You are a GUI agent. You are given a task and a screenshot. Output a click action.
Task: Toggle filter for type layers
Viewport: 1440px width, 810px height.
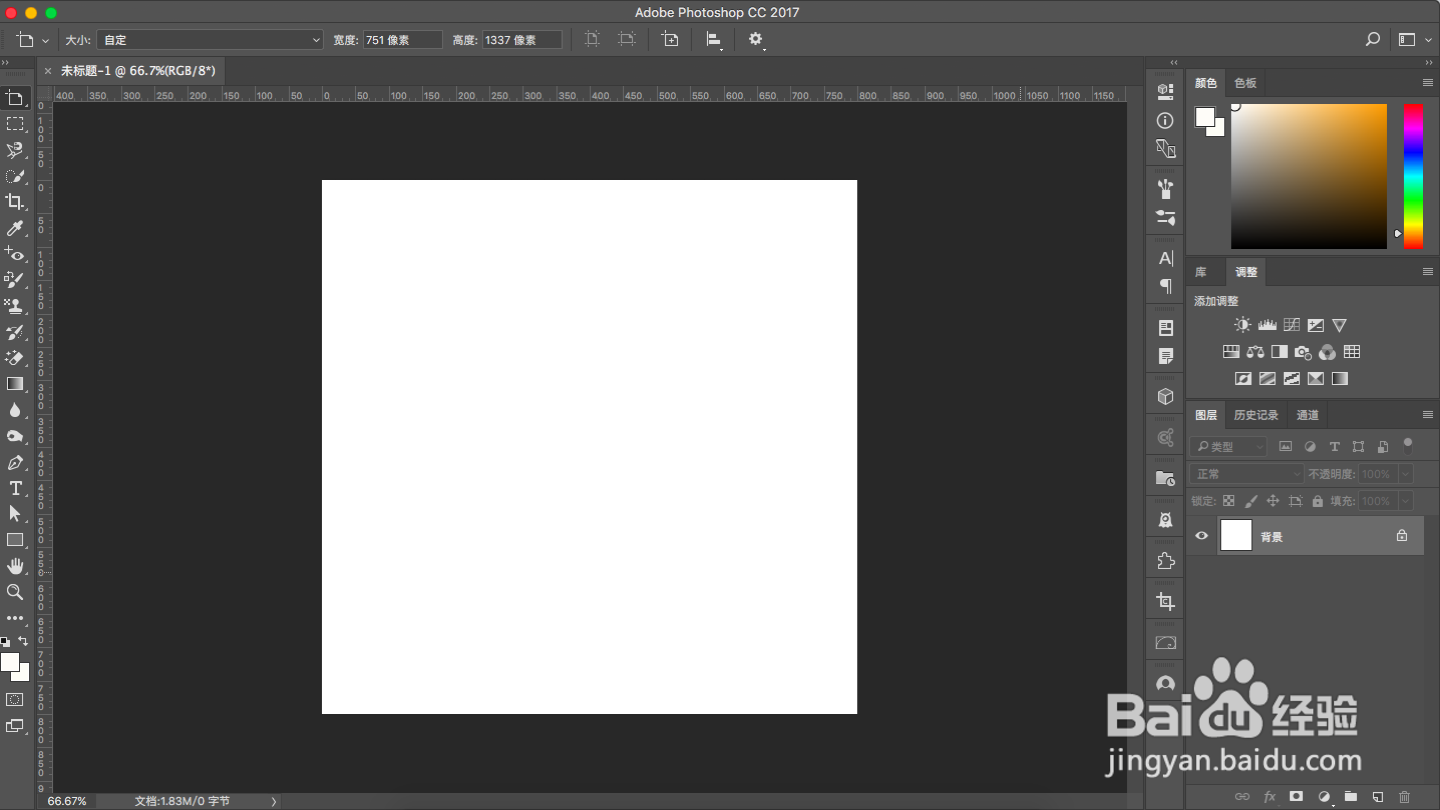coord(1334,446)
